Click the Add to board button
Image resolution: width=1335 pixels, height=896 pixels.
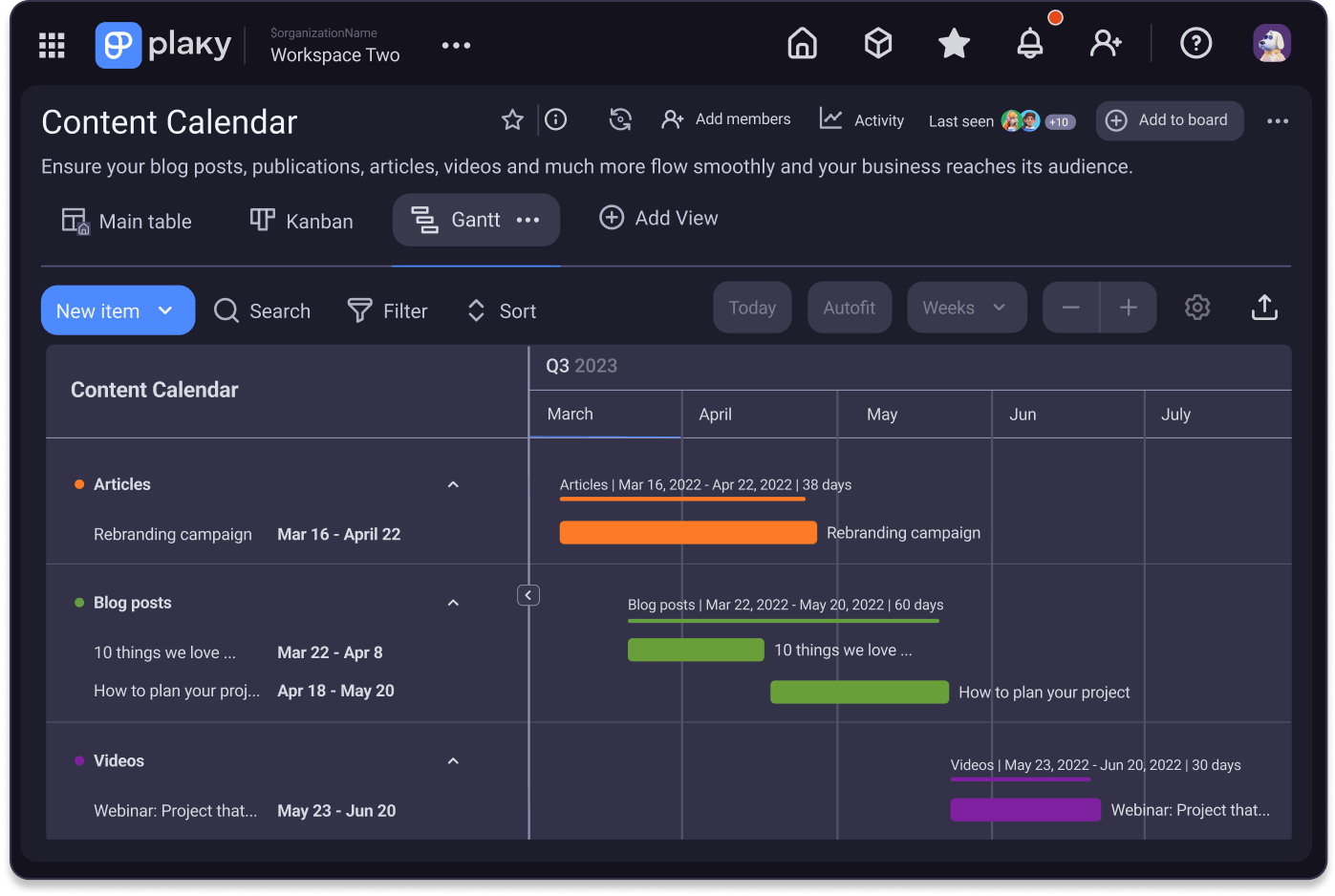coord(1169,120)
